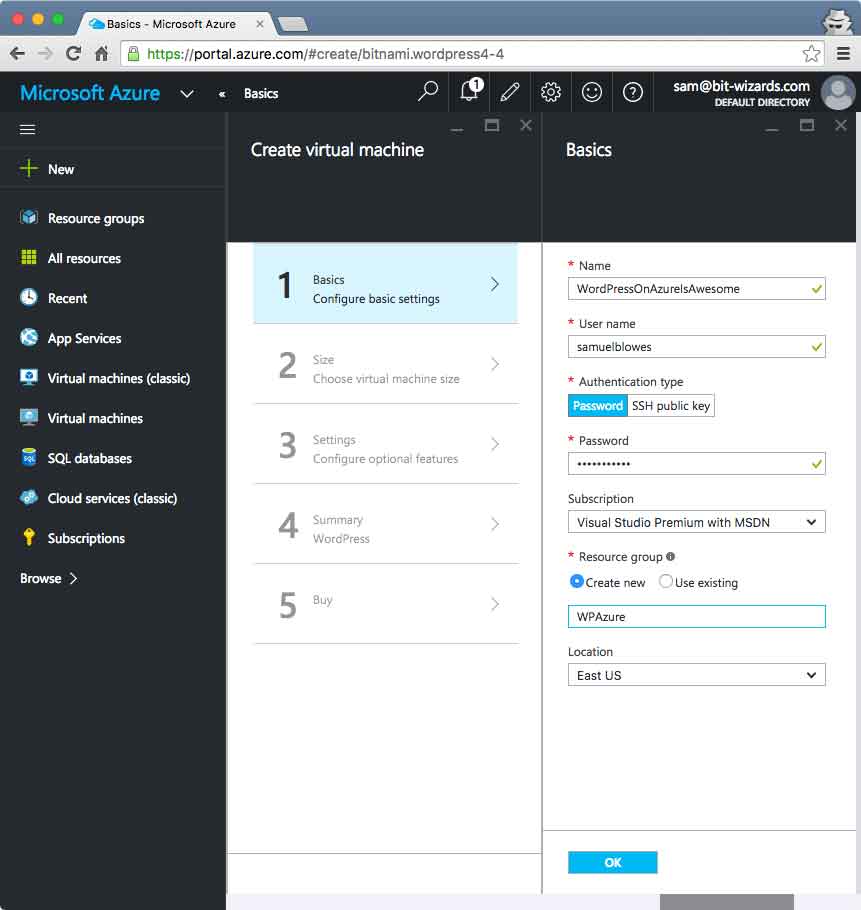Maximize the Create virtual machine blade
861x910 pixels.
click(491, 125)
